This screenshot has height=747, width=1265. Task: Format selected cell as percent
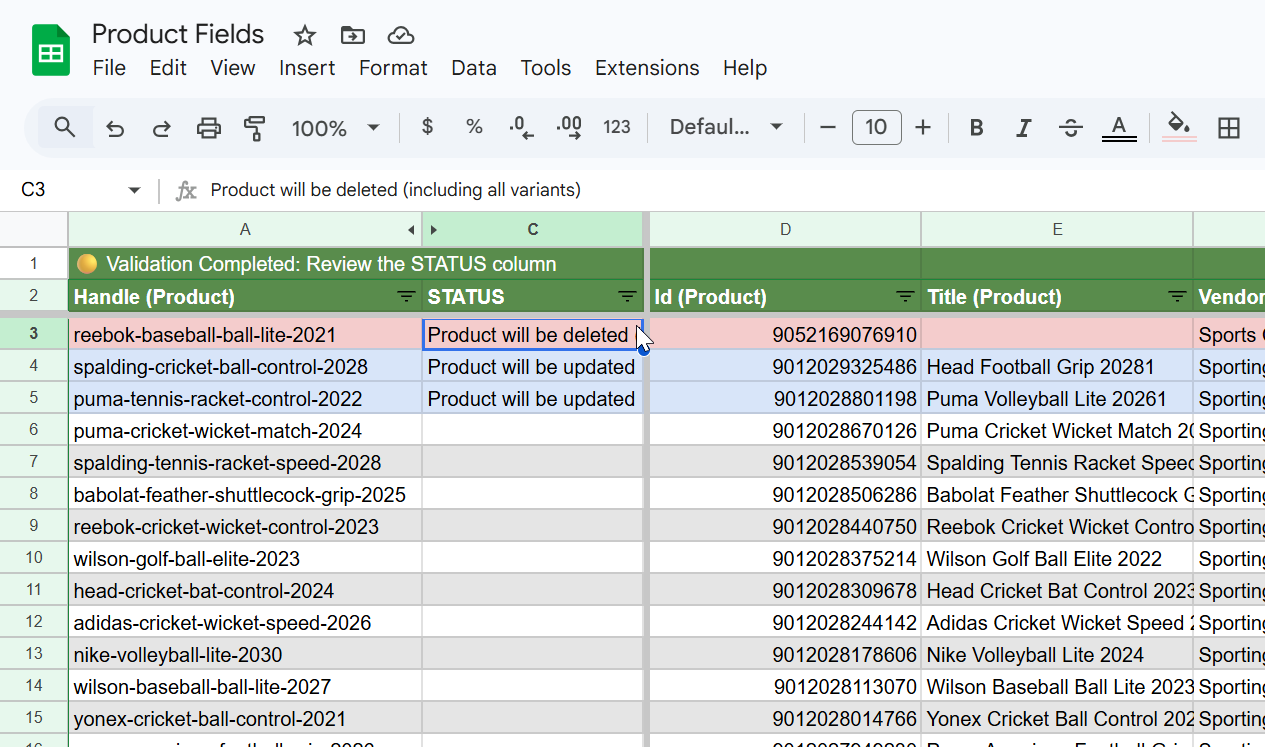(x=474, y=127)
